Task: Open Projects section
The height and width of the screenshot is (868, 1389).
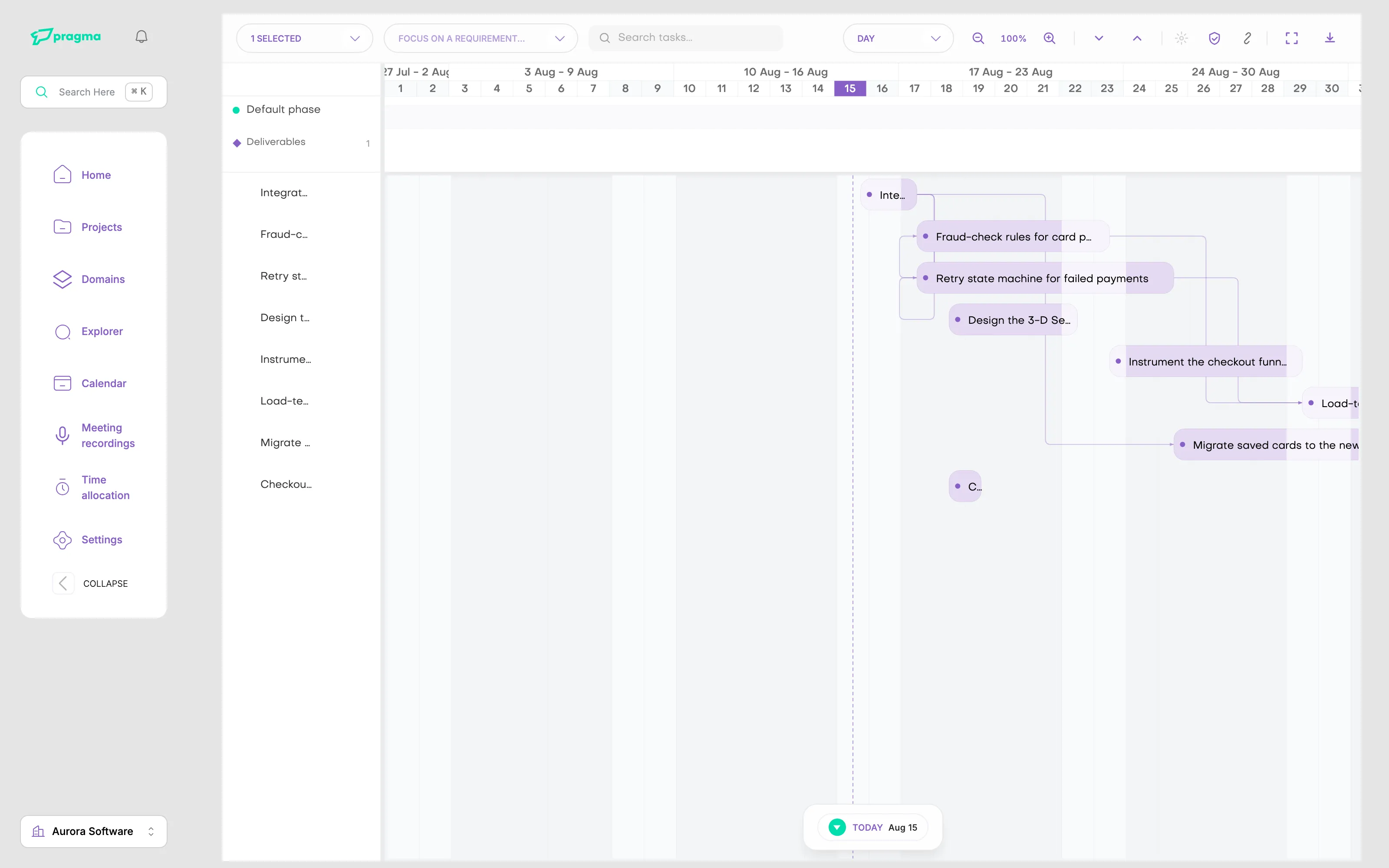Action: coord(102,227)
